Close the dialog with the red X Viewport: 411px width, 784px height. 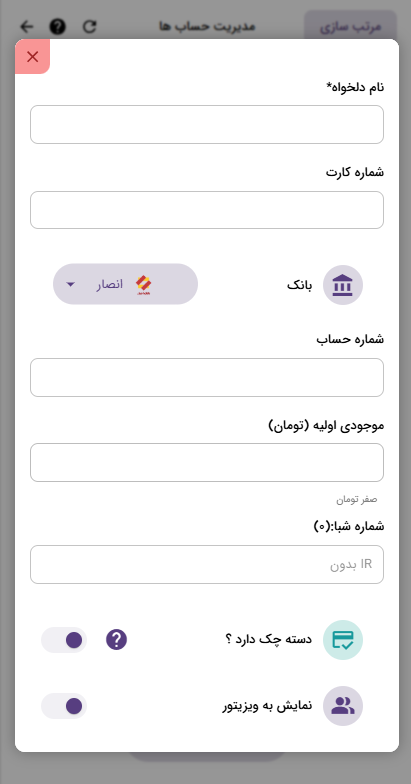click(32, 56)
